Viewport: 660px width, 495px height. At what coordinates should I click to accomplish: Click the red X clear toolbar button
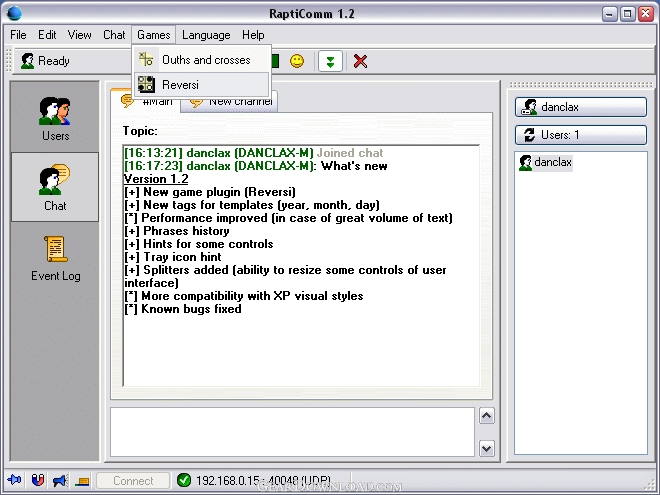click(360, 61)
